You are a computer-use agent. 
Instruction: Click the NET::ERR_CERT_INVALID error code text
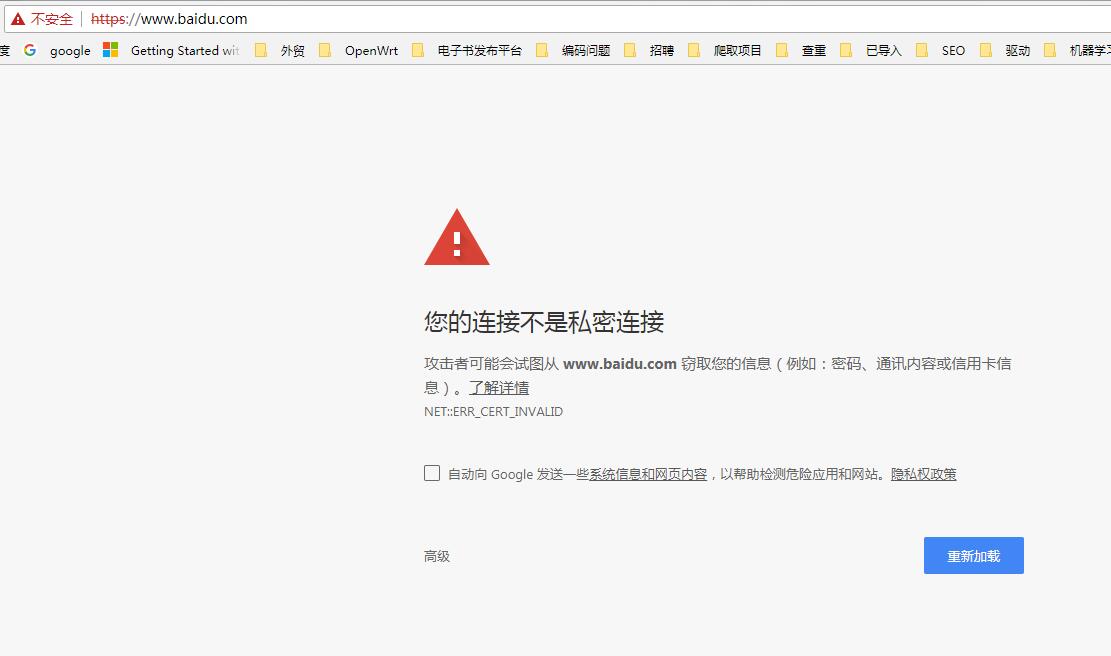tap(493, 412)
